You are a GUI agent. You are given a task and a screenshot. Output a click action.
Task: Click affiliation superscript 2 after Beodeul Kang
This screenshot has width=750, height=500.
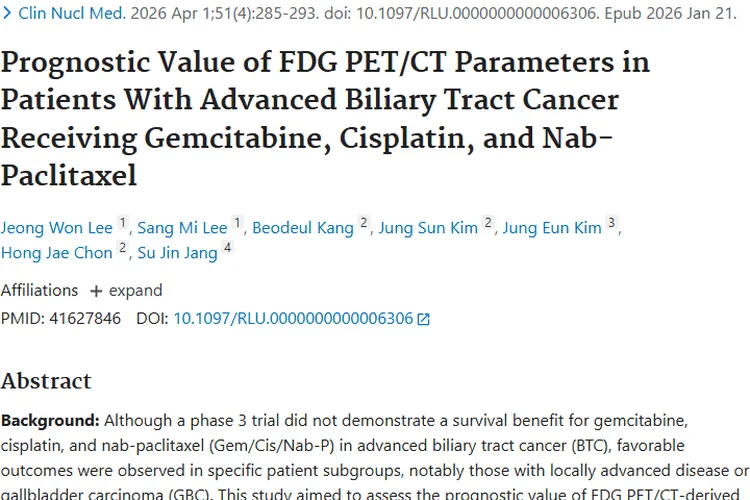click(364, 224)
